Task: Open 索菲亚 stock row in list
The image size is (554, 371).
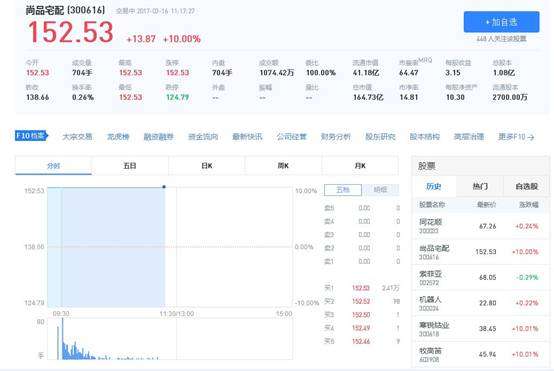Action: pyautogui.click(x=481, y=277)
